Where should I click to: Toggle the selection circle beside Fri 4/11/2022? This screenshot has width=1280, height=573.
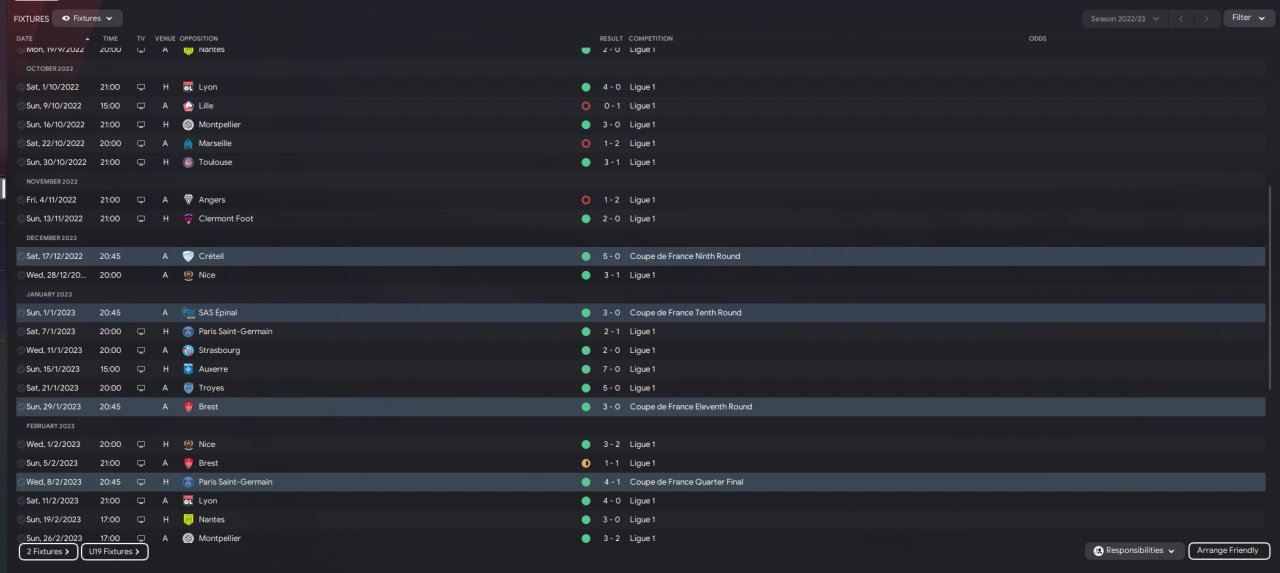21,200
